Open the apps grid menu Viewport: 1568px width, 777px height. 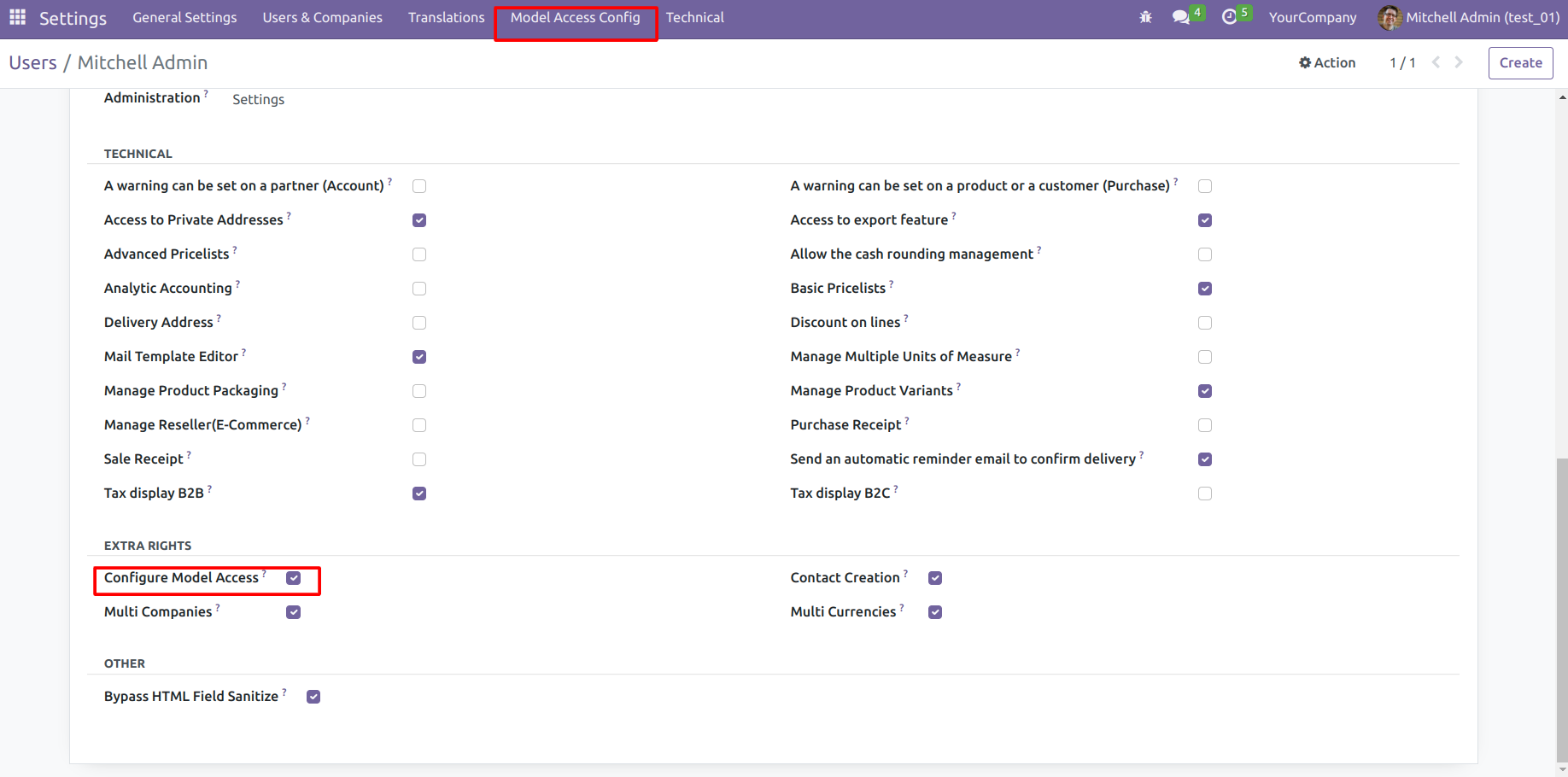click(x=17, y=17)
